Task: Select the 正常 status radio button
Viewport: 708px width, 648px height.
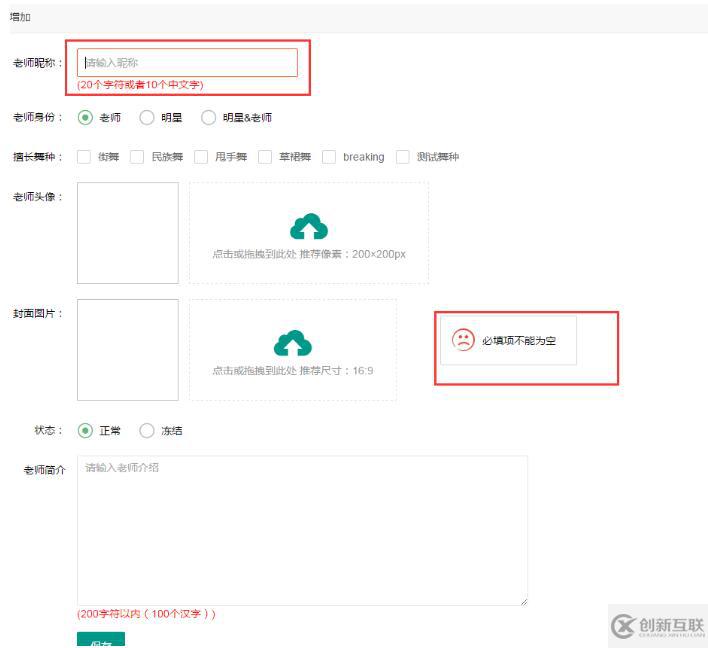Action: pos(85,431)
